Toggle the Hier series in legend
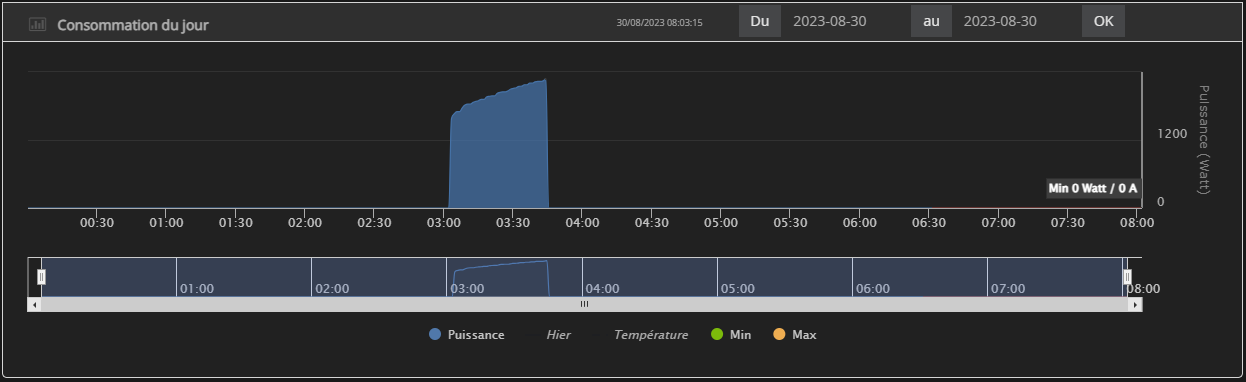The image size is (1246, 382). [x=558, y=335]
